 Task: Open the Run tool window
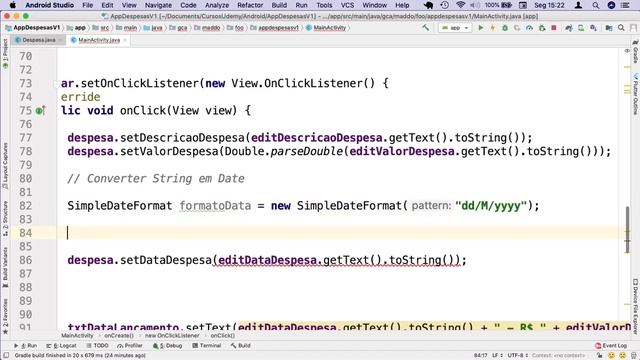(x=26, y=345)
